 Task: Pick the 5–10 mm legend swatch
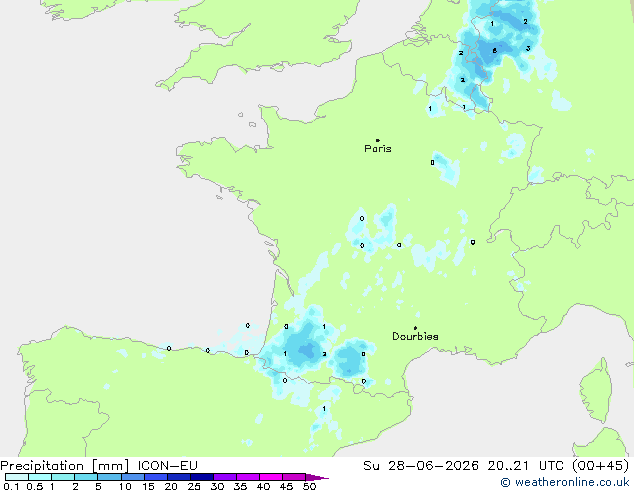click(x=110, y=477)
